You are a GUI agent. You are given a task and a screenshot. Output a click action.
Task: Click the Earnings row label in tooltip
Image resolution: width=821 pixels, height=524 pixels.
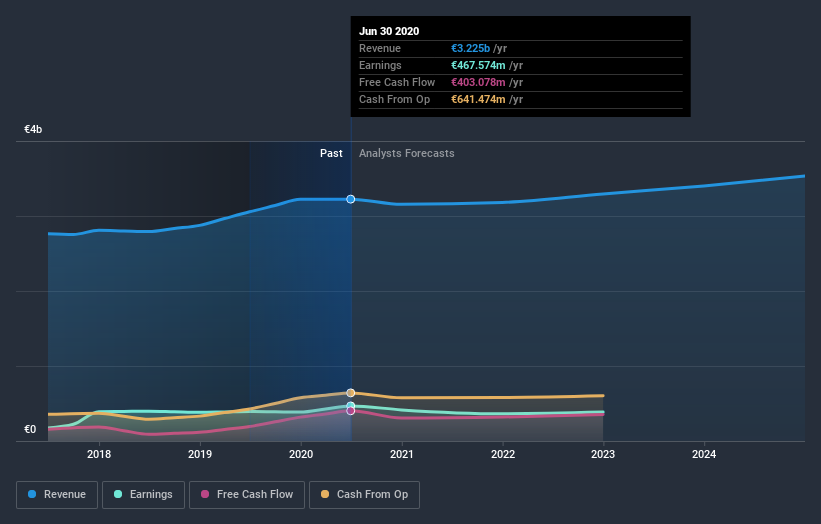click(381, 65)
